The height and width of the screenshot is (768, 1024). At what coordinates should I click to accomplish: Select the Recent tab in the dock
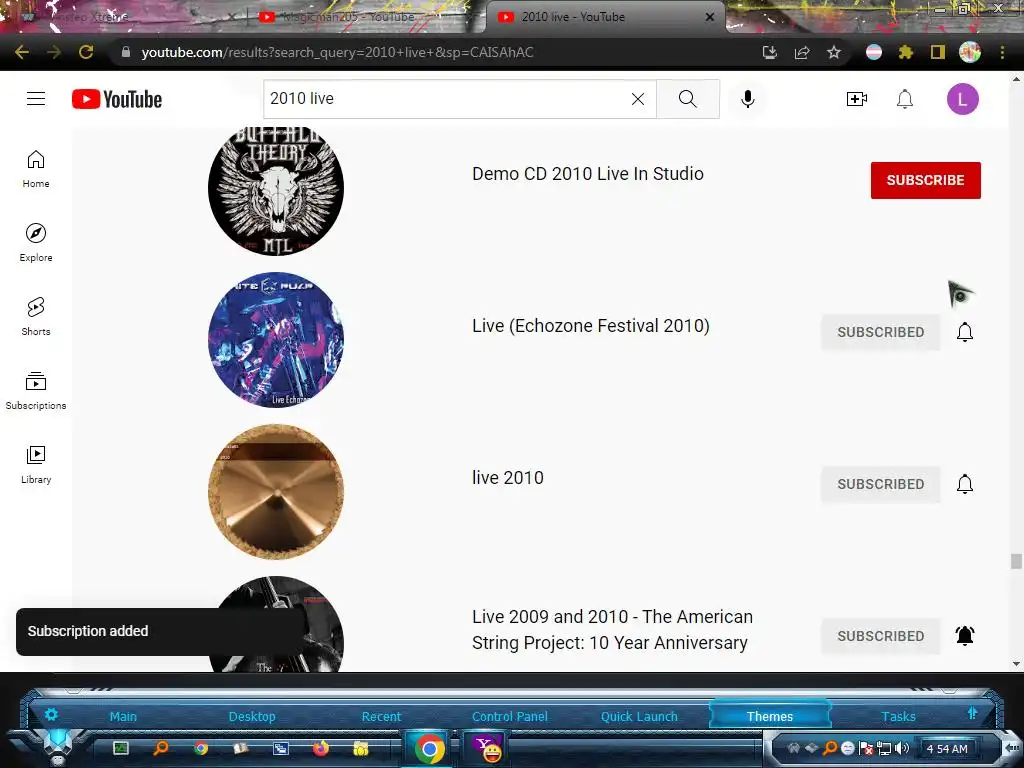click(381, 716)
